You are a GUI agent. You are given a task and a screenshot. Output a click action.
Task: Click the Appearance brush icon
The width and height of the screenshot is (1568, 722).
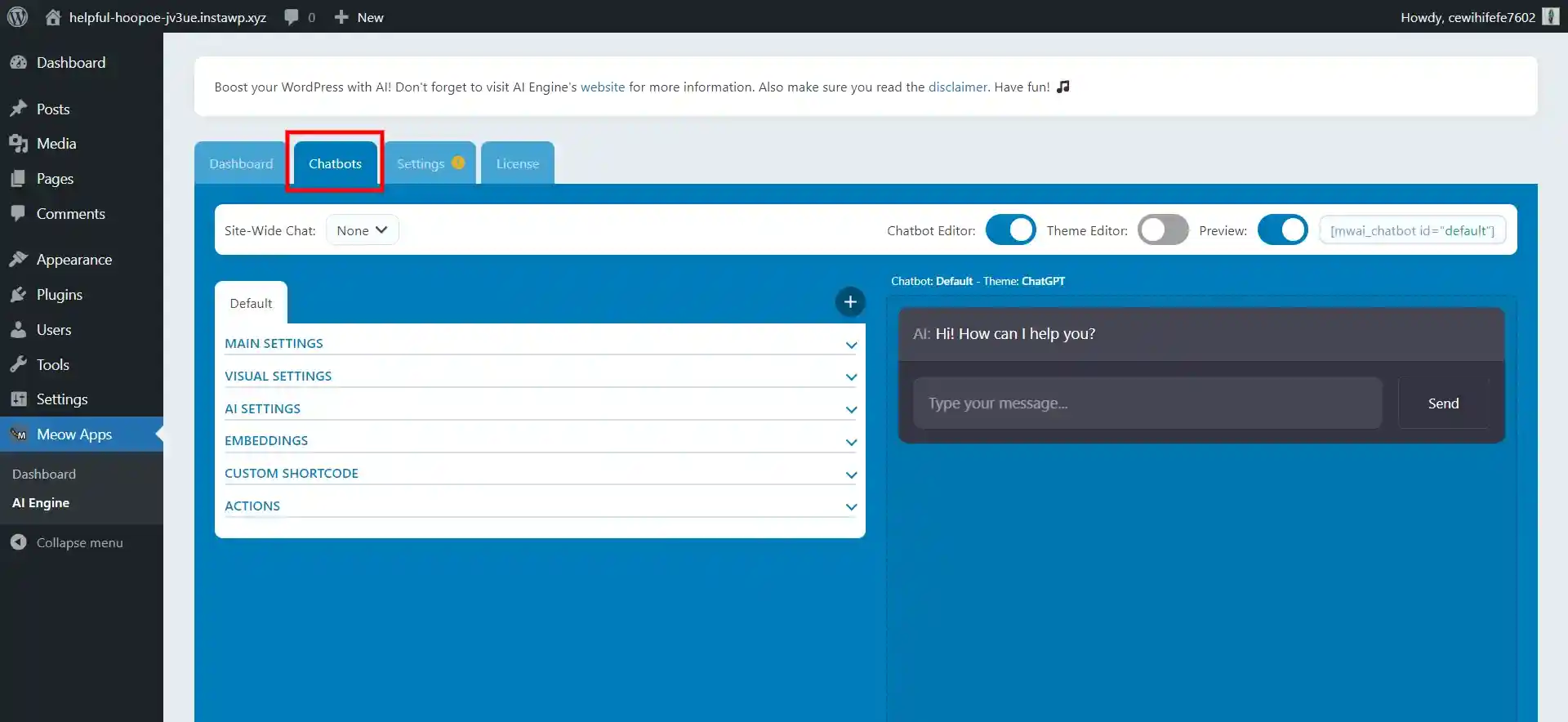click(18, 260)
